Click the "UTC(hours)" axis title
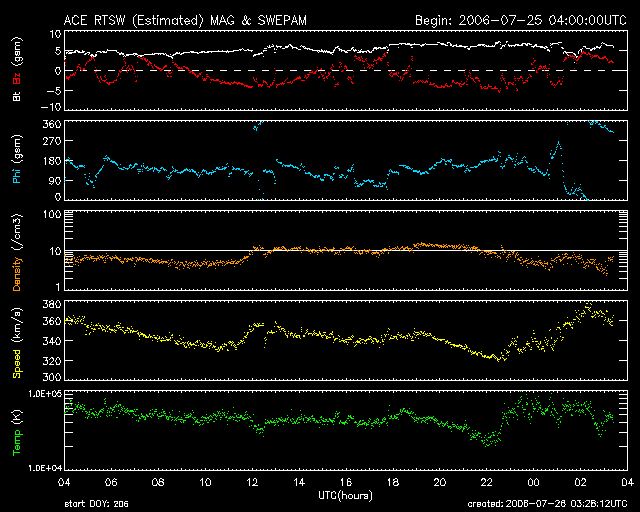 pos(346,496)
